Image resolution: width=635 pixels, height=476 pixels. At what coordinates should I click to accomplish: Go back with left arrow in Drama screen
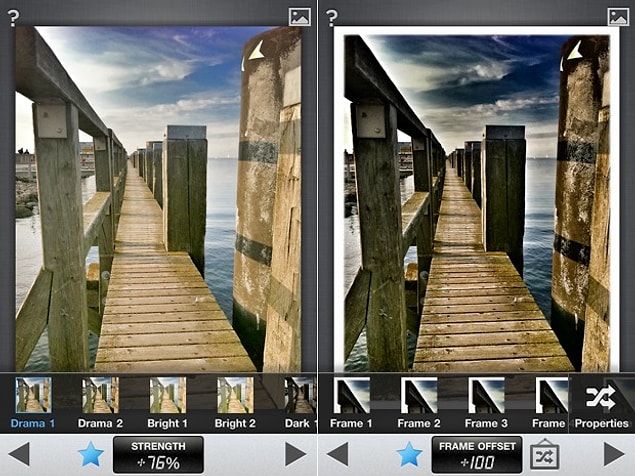(19, 454)
